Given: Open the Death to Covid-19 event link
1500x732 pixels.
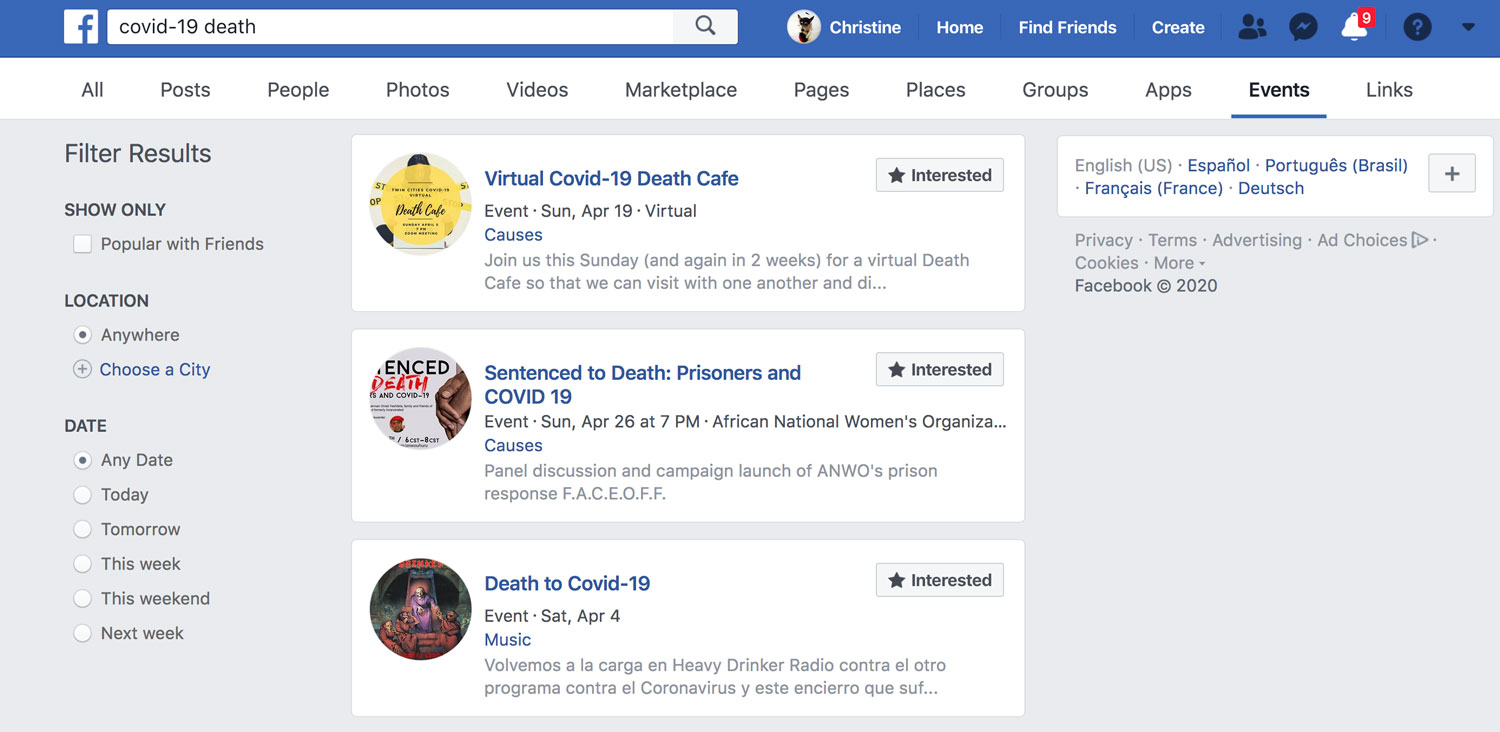Looking at the screenshot, I should coord(567,583).
